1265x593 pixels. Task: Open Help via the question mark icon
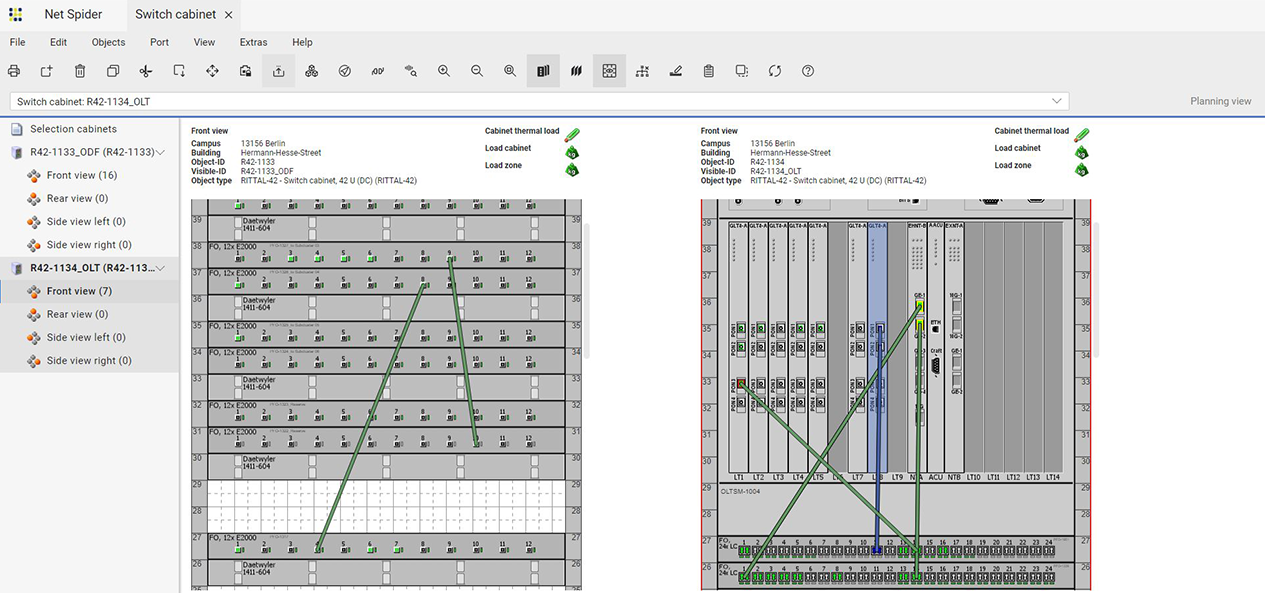point(808,71)
